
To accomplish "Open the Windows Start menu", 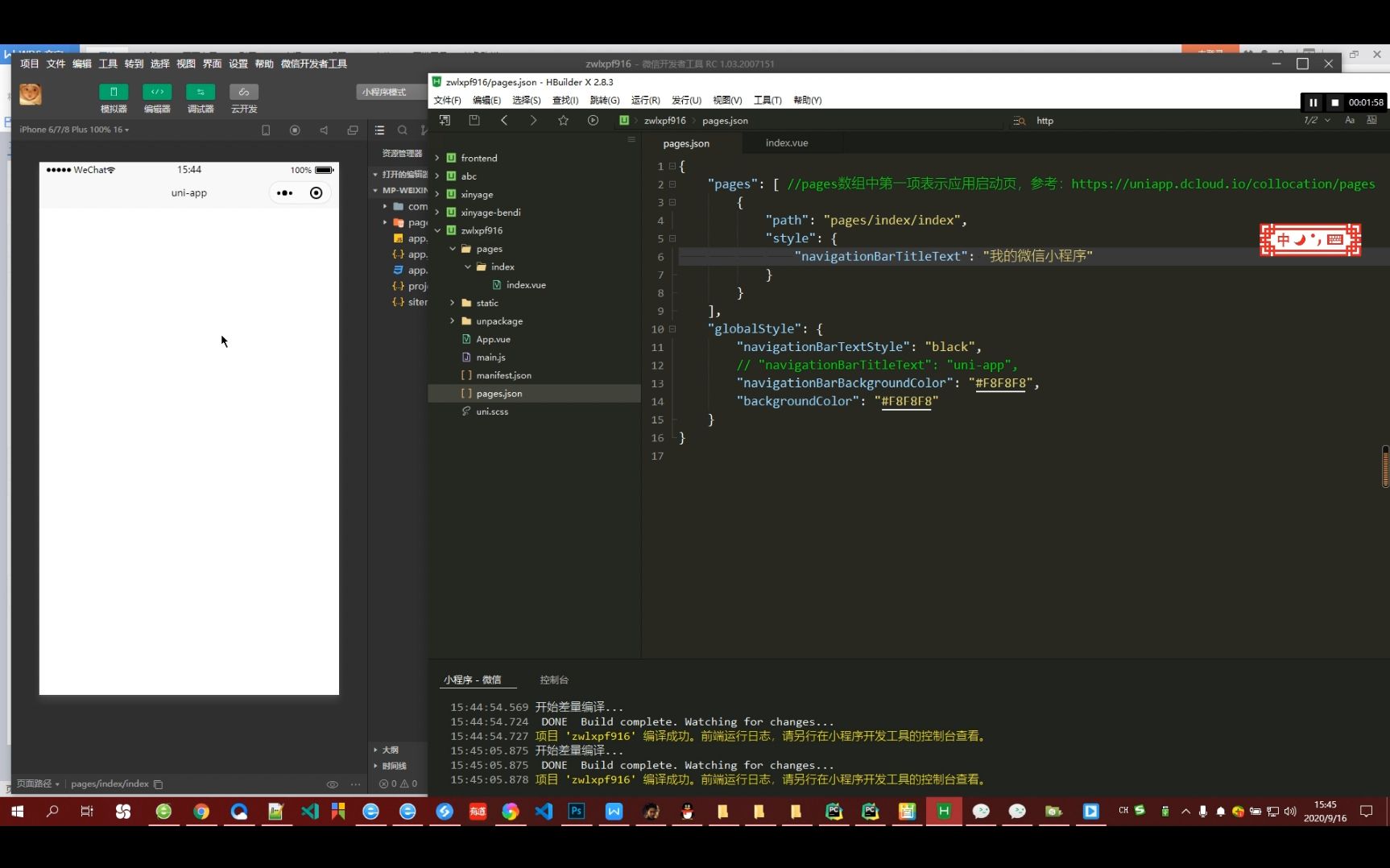I will tap(17, 812).
